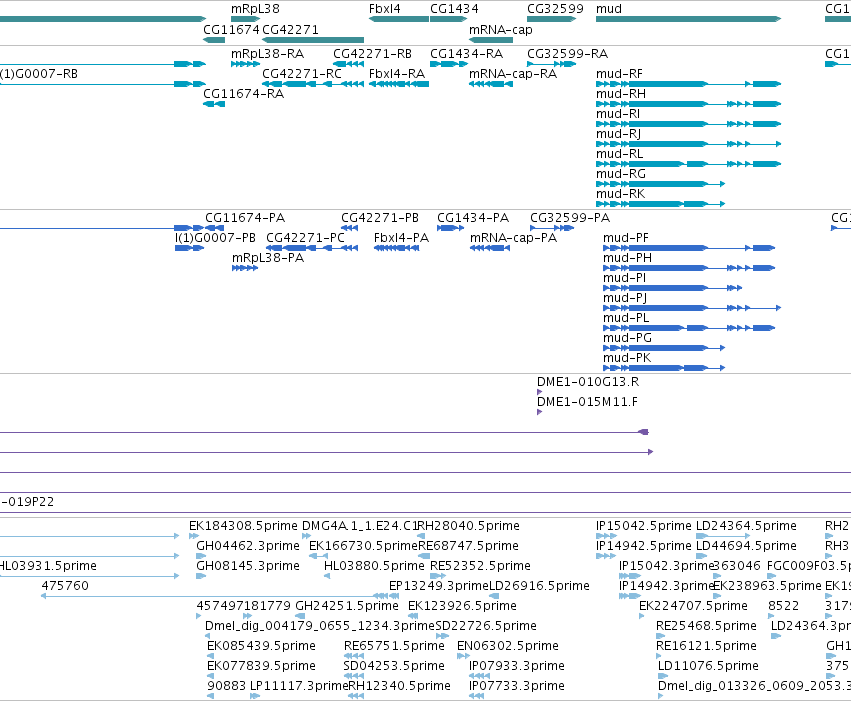Open EST RE25468.5prime

pyautogui.click(x=706, y=627)
